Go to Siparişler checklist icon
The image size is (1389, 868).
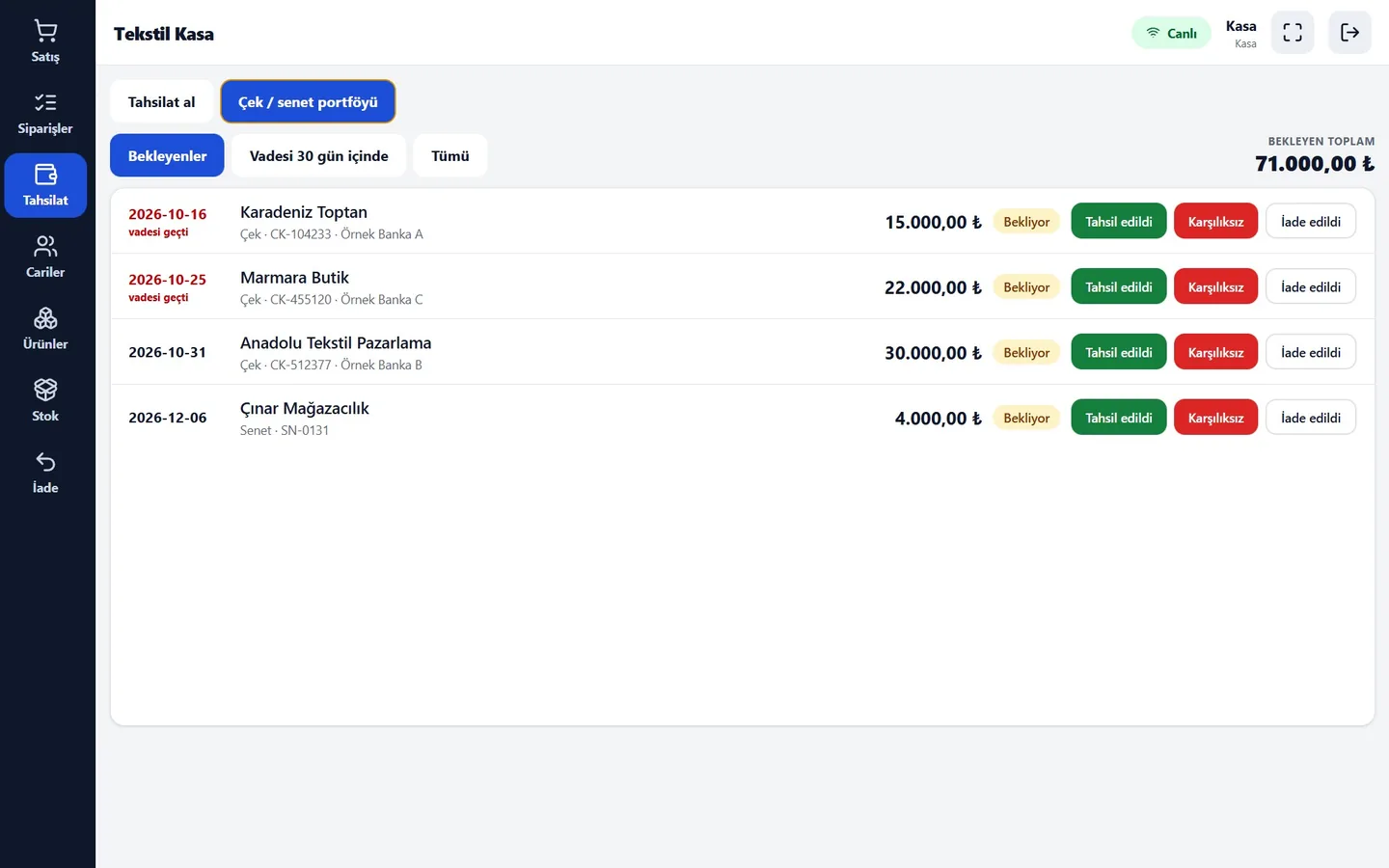(45, 103)
